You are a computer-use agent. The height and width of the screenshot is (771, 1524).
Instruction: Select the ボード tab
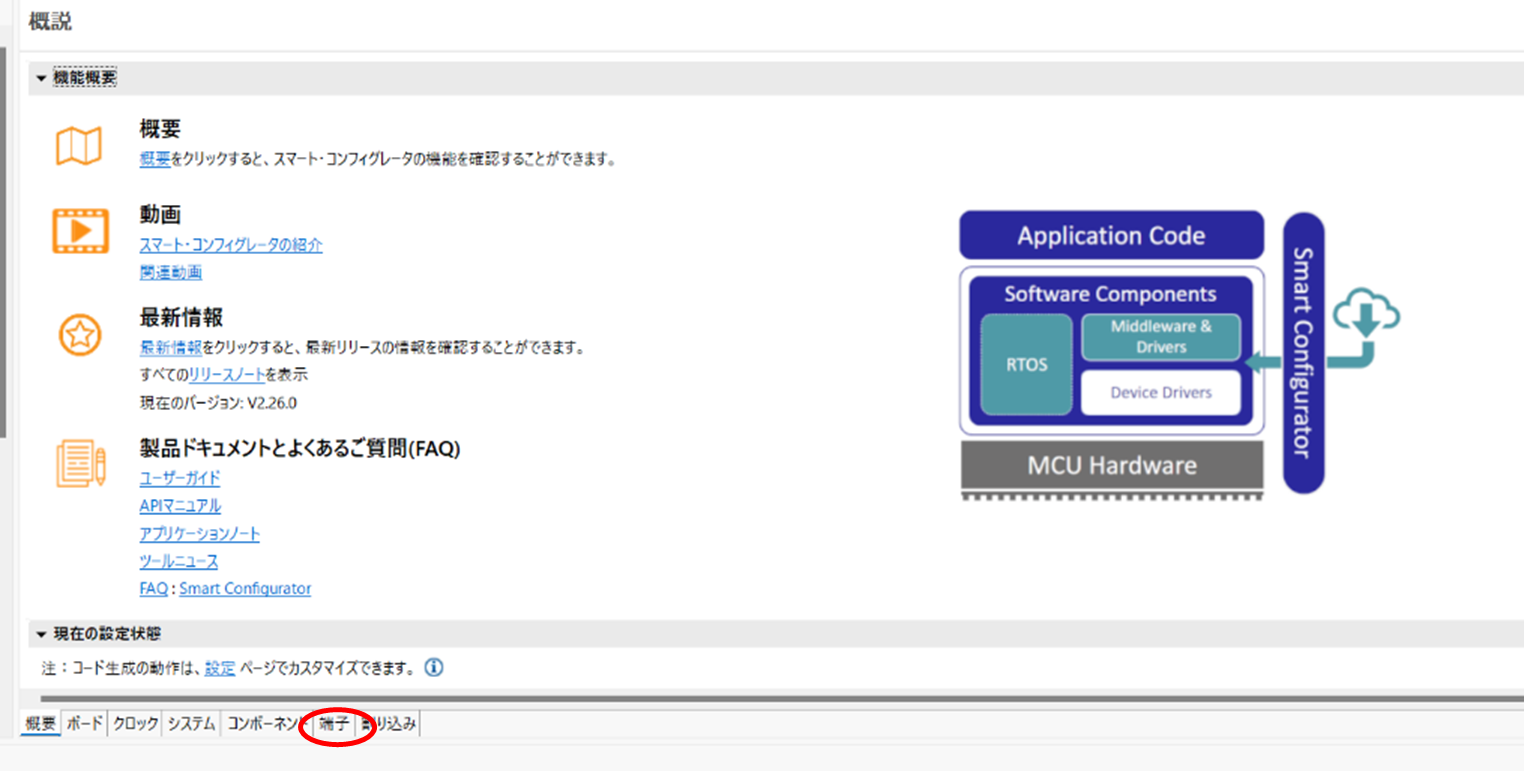coord(85,724)
